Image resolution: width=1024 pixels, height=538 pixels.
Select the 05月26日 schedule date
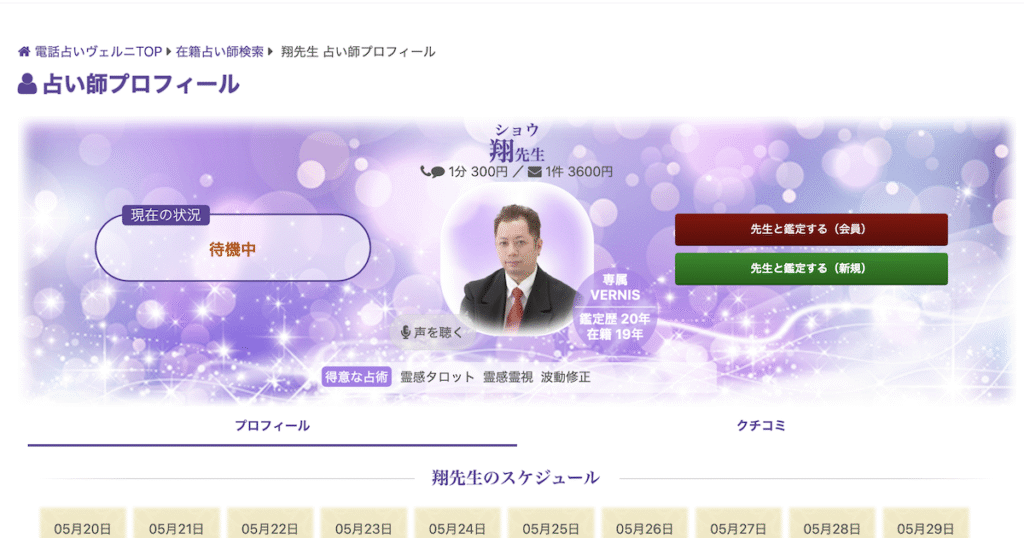pos(645,526)
